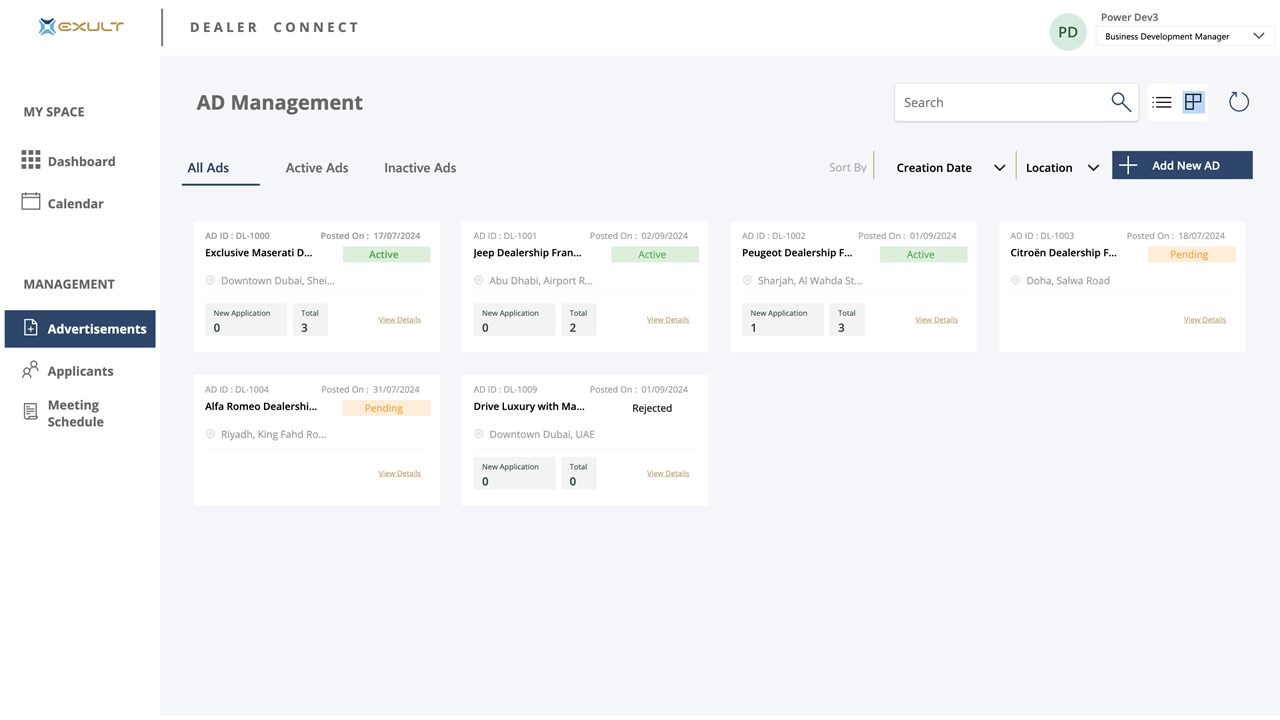Click the refresh icon

(1239, 102)
